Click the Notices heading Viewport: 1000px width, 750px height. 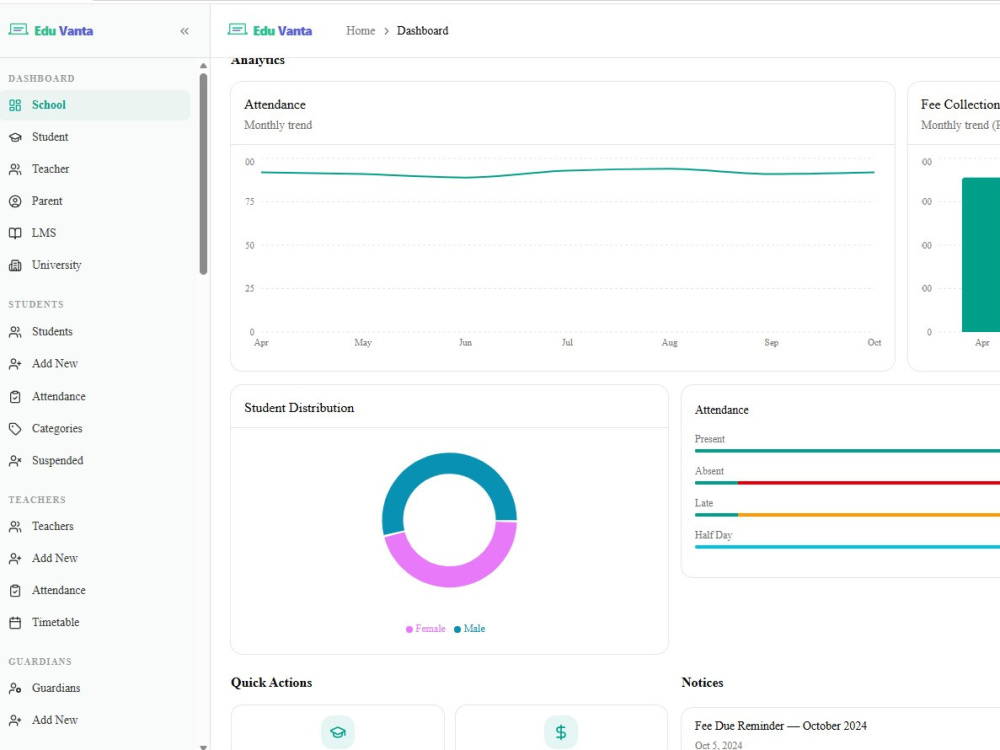pyautogui.click(x=702, y=683)
